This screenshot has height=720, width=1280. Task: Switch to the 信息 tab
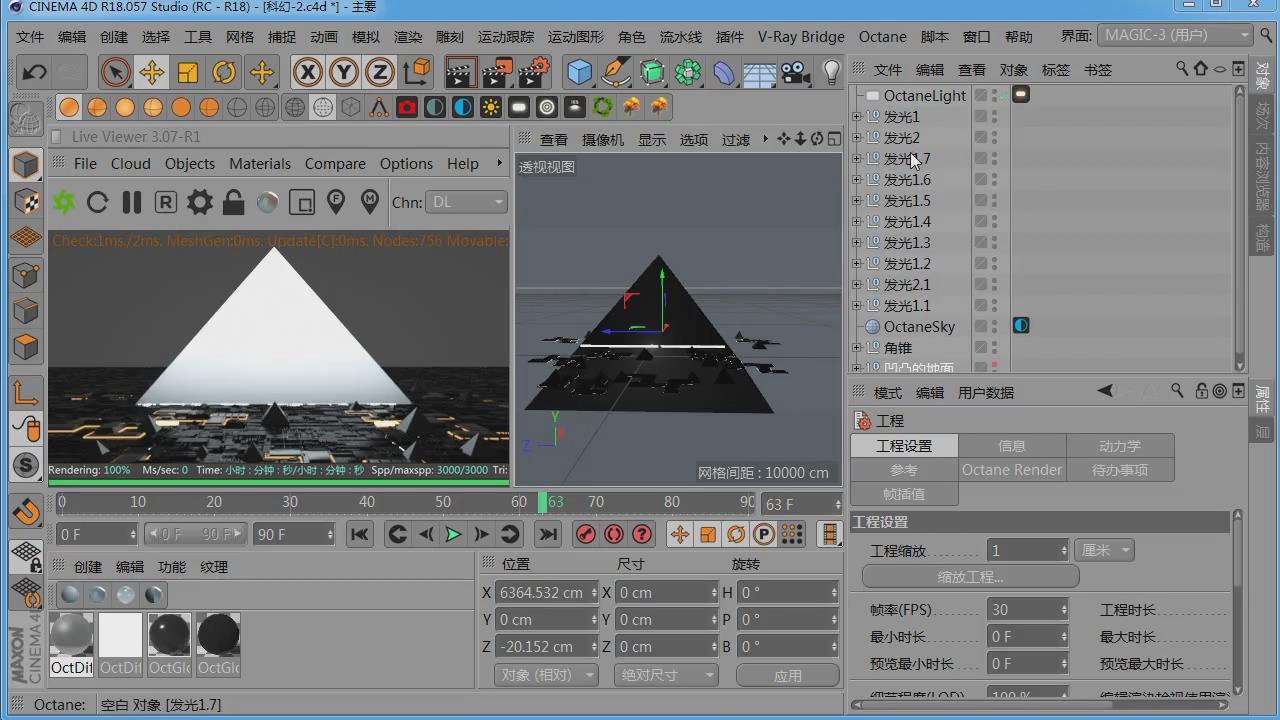click(x=1012, y=446)
